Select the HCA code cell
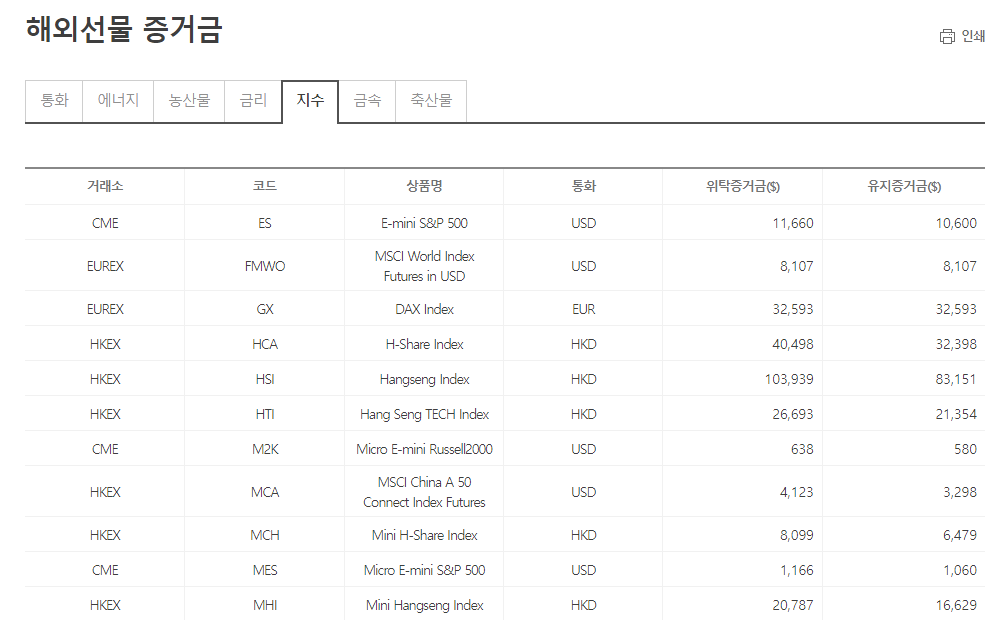The height and width of the screenshot is (620, 989). coord(265,344)
